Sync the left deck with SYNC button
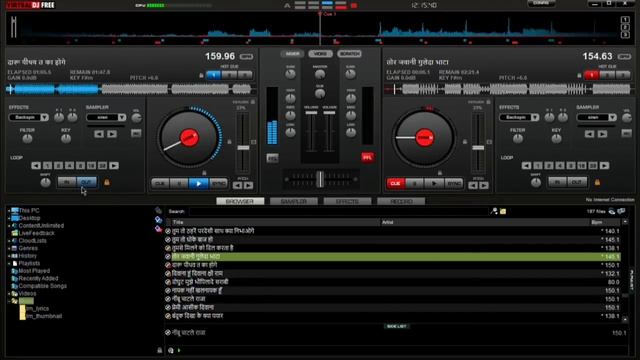 (218, 184)
